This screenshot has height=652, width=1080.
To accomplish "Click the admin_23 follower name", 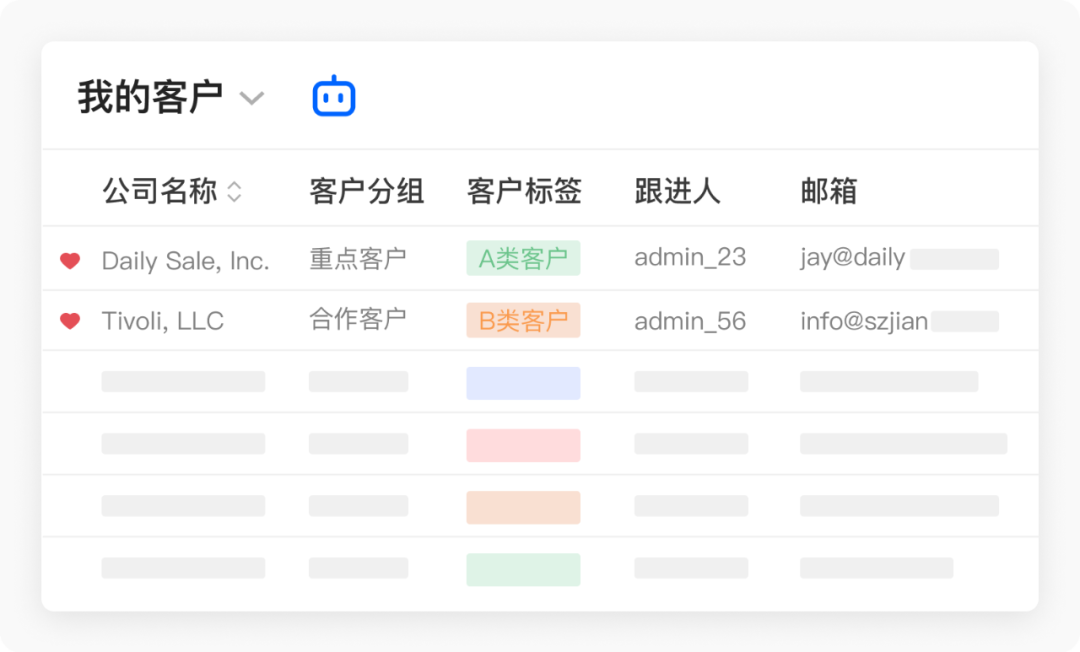I will pos(690,258).
